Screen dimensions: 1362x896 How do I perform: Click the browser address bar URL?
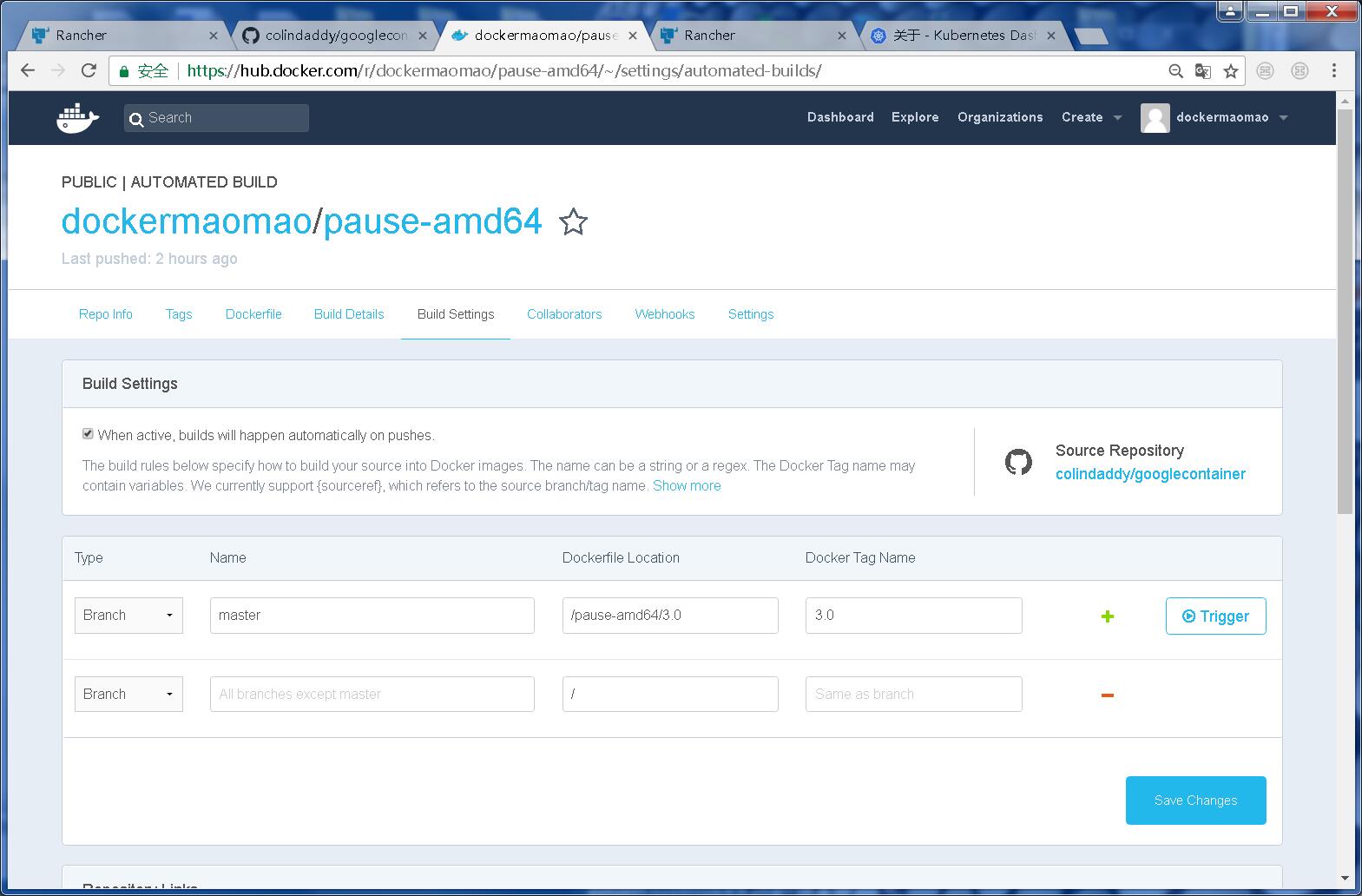click(503, 71)
